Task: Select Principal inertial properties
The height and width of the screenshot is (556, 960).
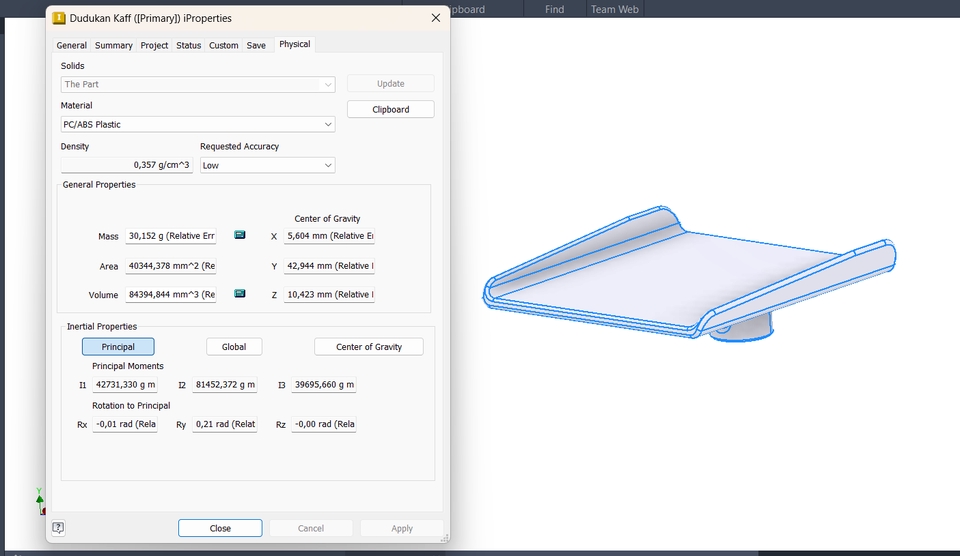Action: click(x=118, y=347)
